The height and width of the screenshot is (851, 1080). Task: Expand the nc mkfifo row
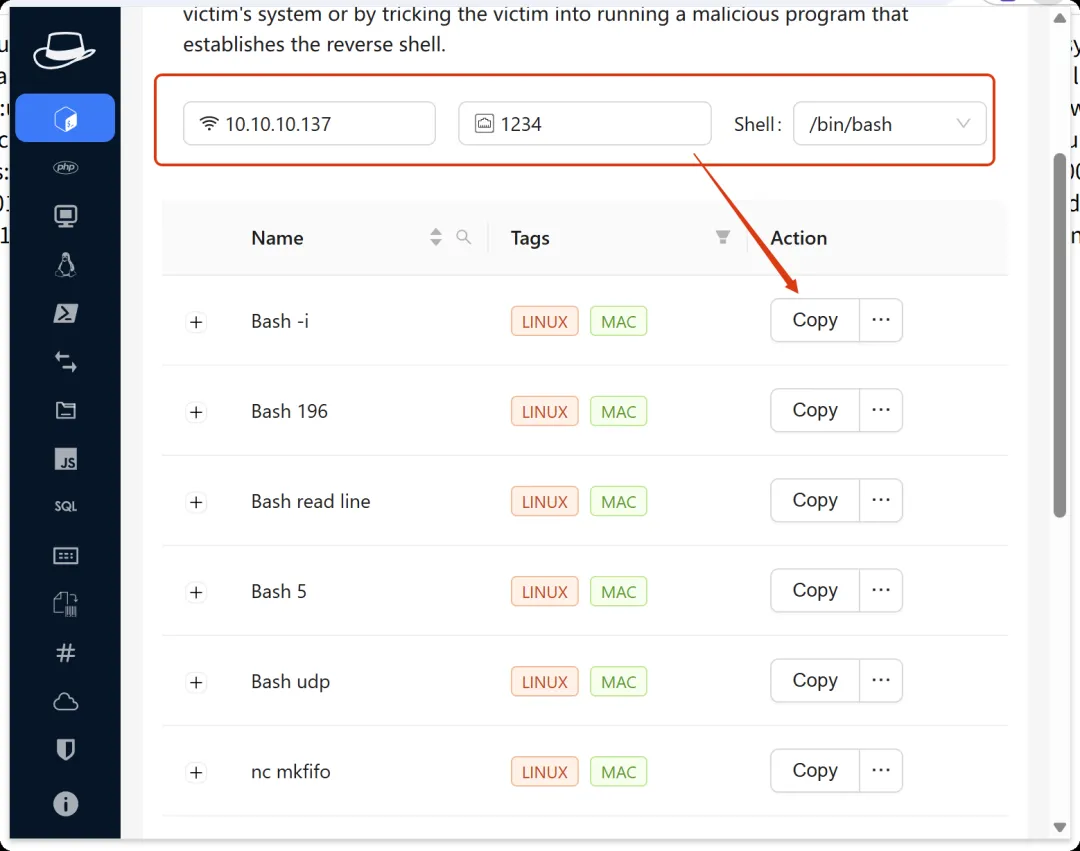[196, 772]
